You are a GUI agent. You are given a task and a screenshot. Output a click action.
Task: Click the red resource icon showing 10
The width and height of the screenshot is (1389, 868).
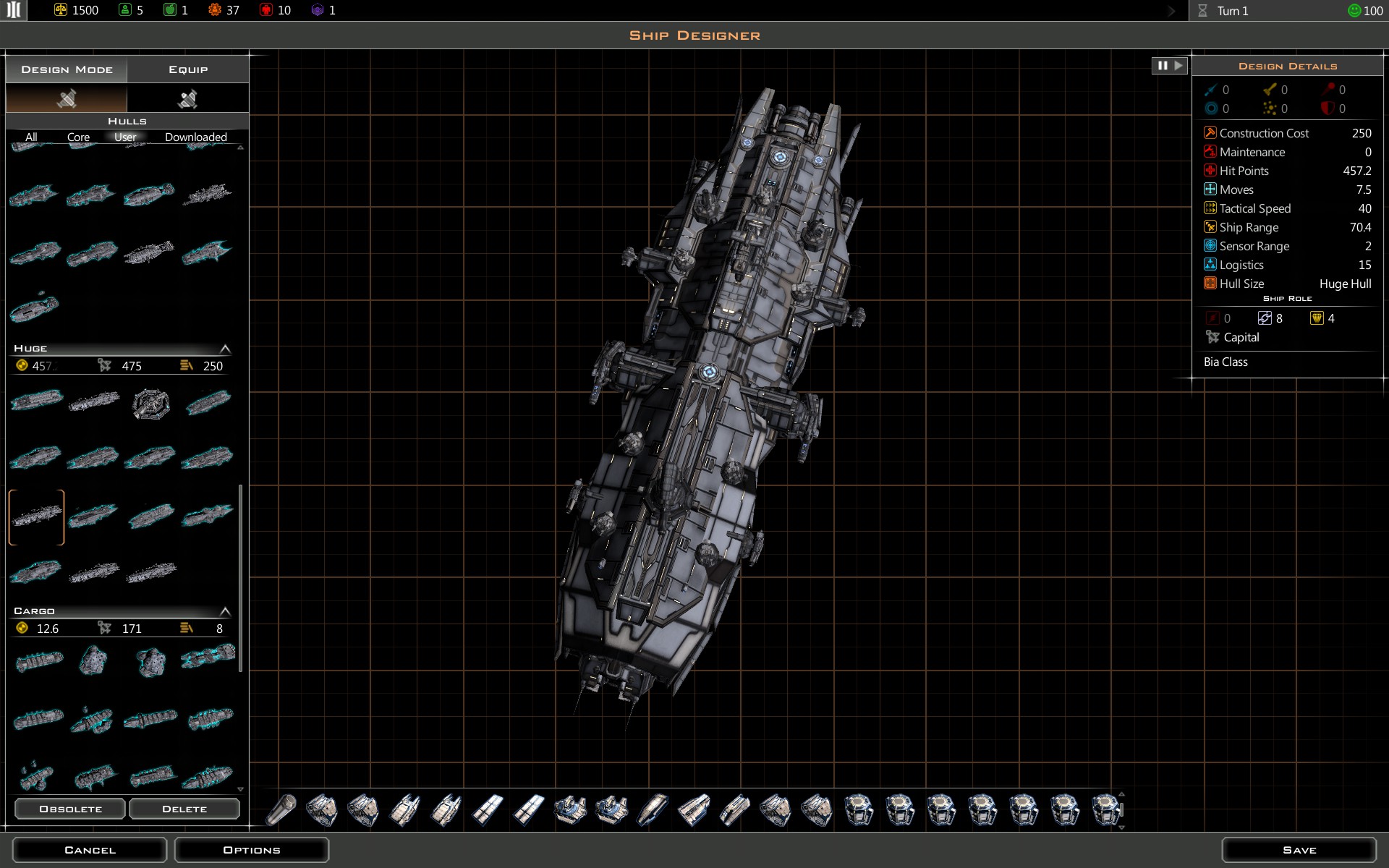point(266,10)
